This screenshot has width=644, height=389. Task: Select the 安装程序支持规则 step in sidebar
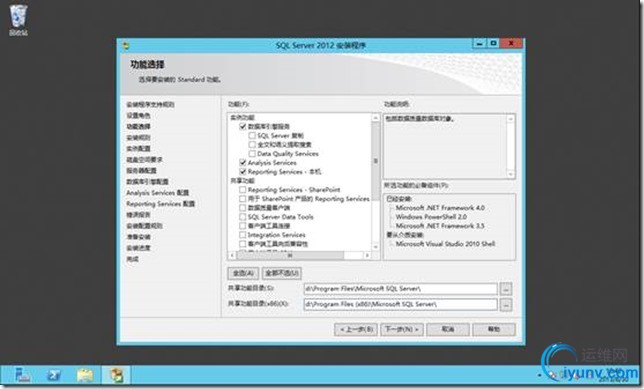point(150,105)
